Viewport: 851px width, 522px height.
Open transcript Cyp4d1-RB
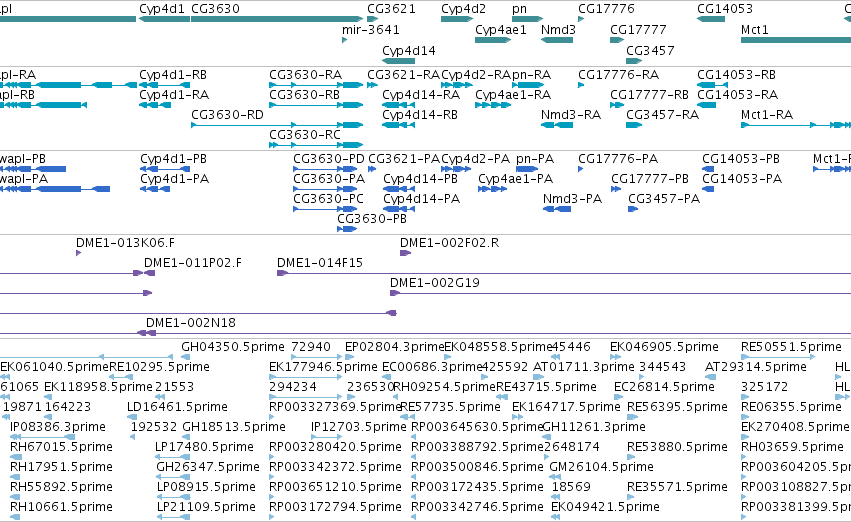pos(173,75)
